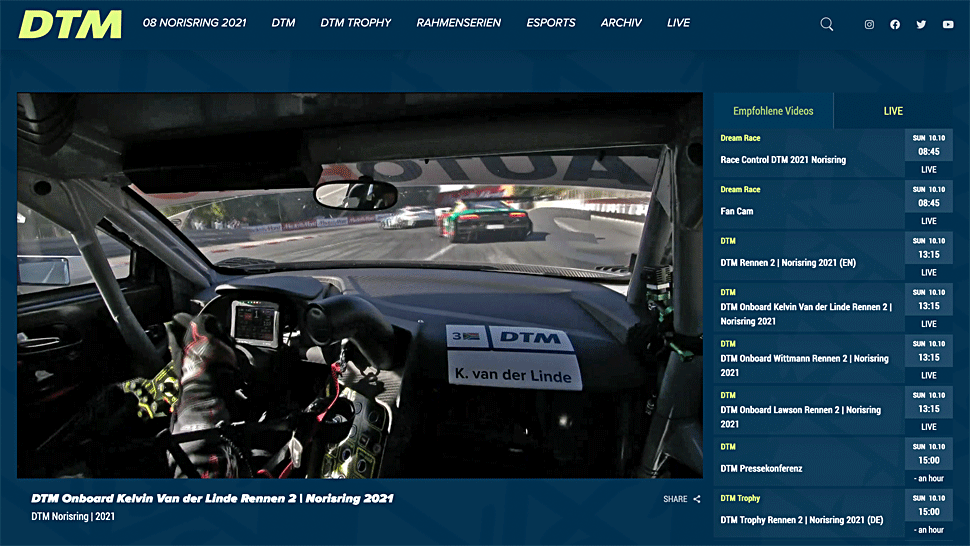Click the share arrow icon

click(x=697, y=499)
